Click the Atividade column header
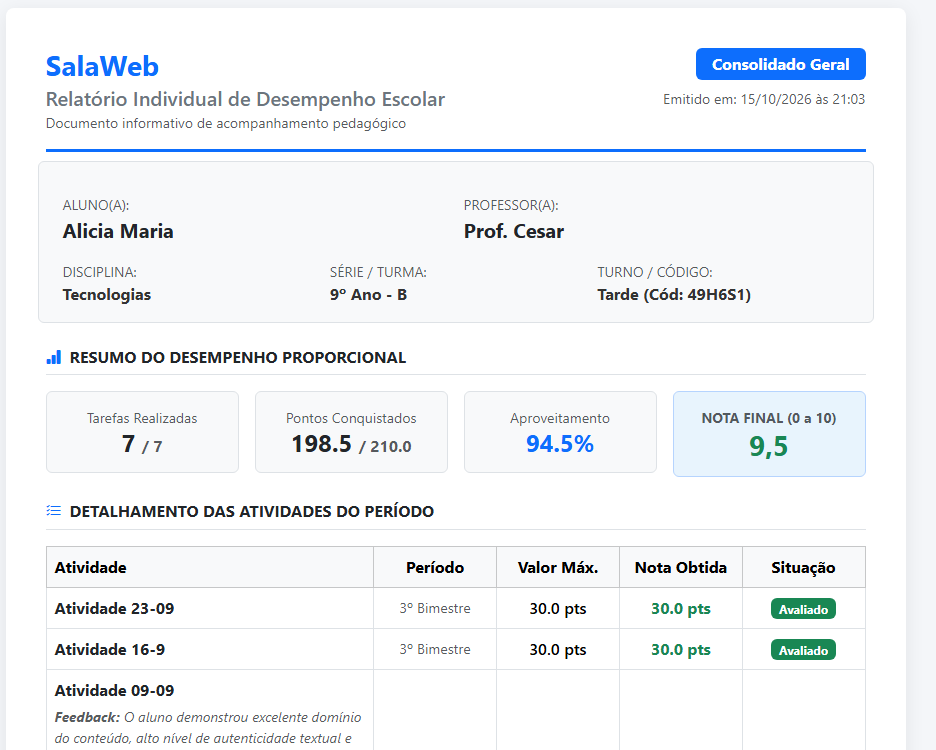 click(210, 567)
